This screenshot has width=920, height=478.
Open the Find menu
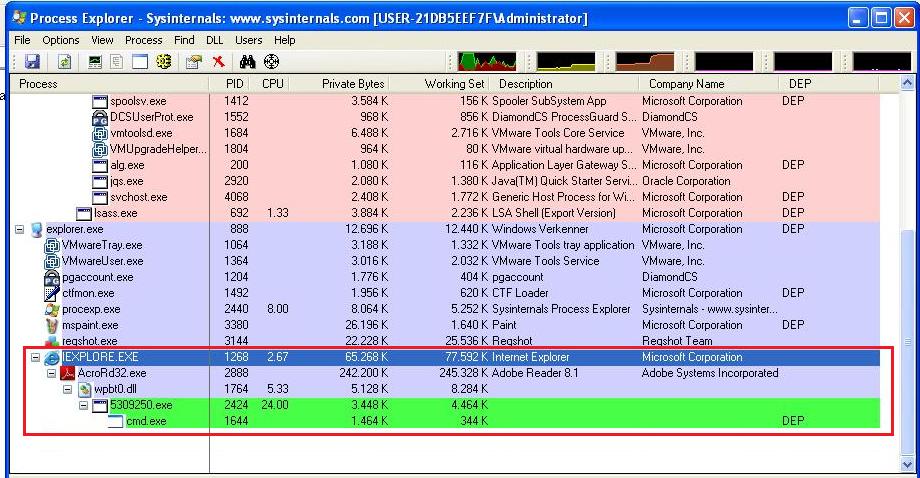point(184,40)
